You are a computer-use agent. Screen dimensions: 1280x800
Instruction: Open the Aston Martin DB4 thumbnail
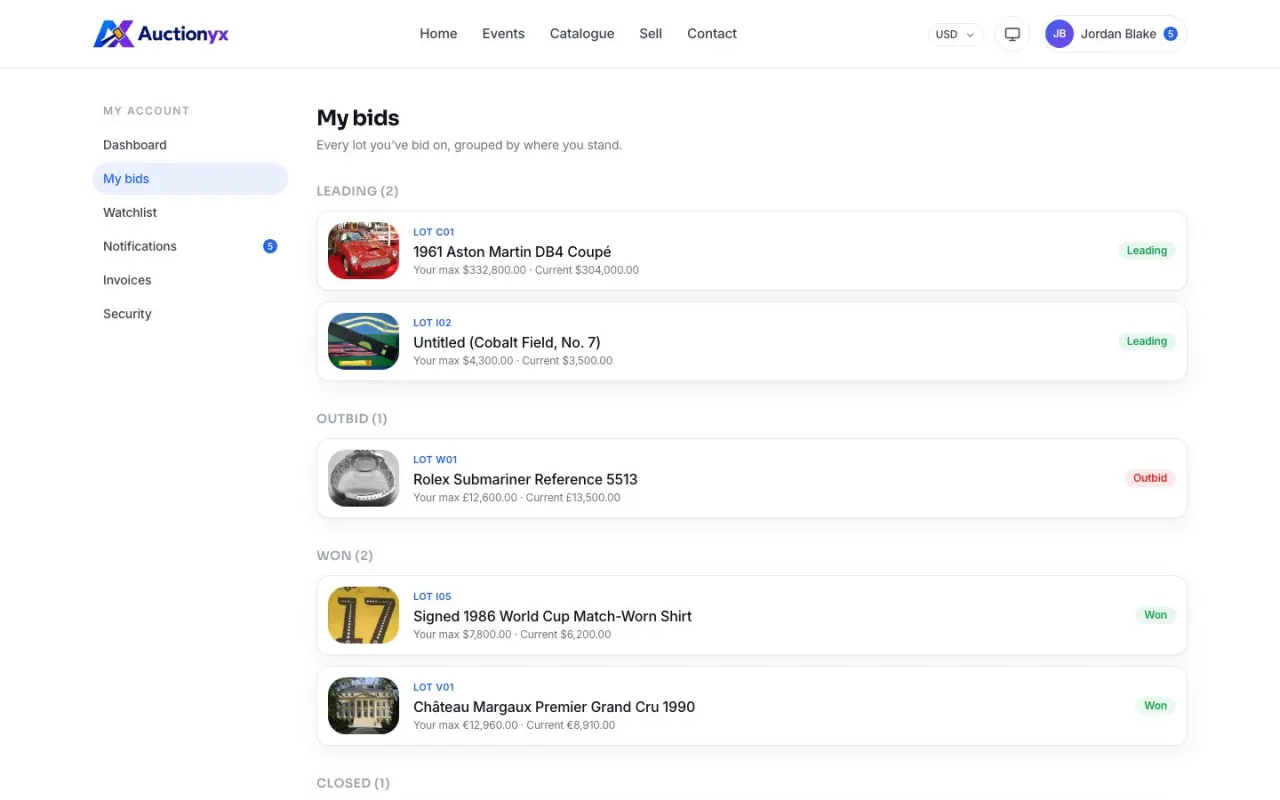click(364, 251)
